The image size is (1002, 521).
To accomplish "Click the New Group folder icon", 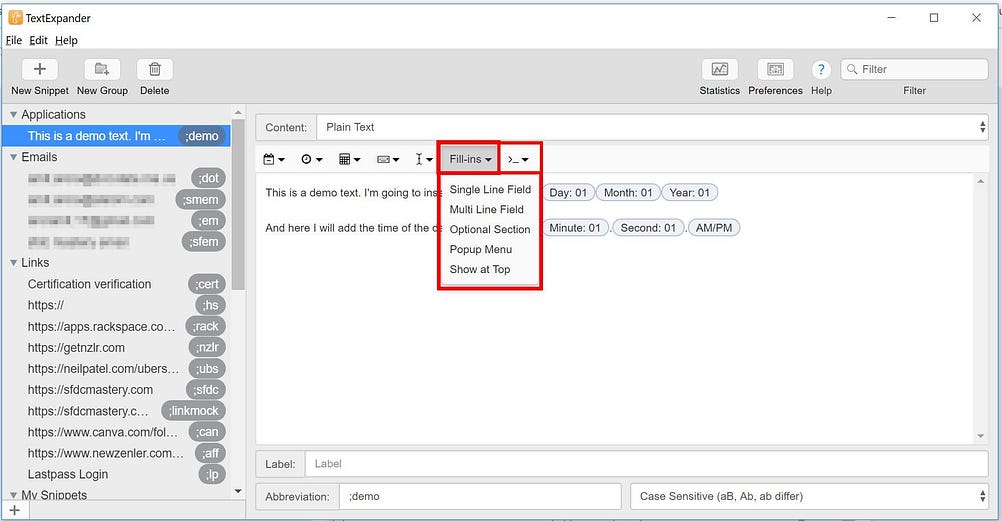I will 102,69.
